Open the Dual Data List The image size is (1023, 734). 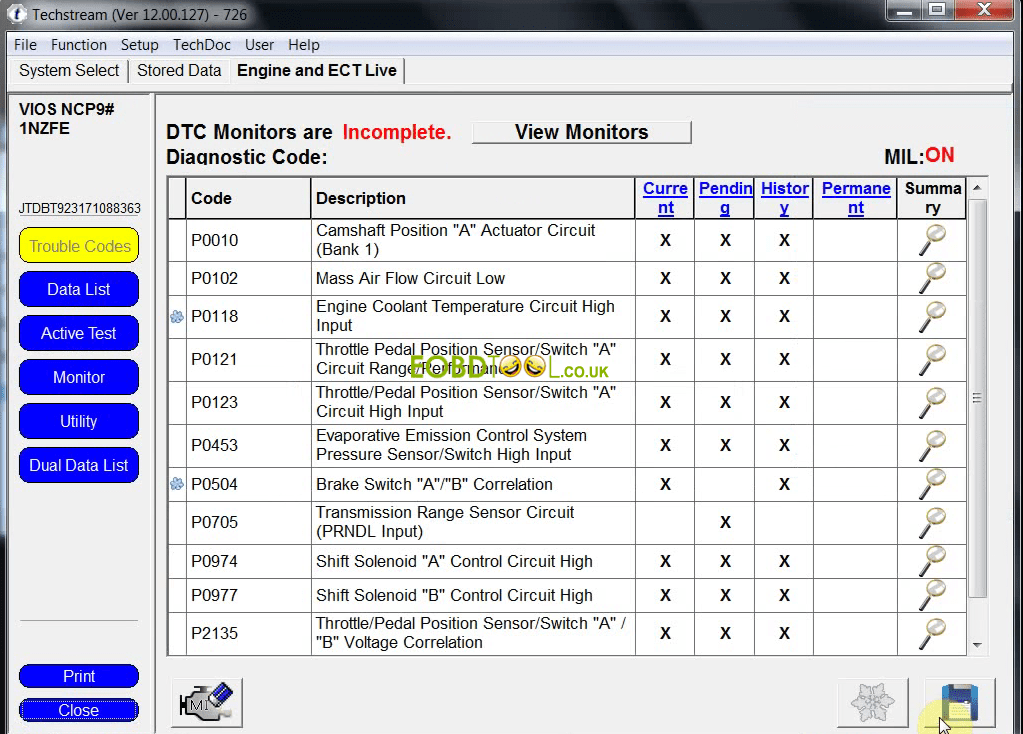pyautogui.click(x=79, y=465)
